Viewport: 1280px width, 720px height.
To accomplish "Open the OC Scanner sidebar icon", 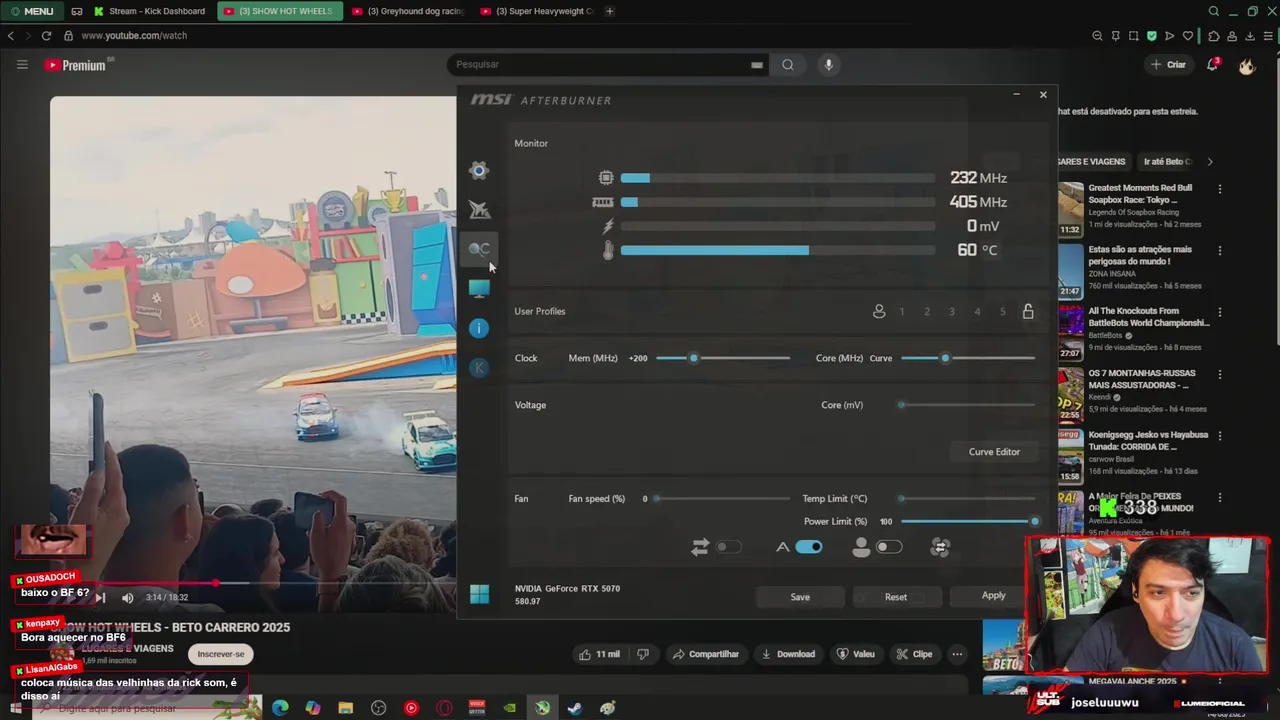I will [479, 249].
